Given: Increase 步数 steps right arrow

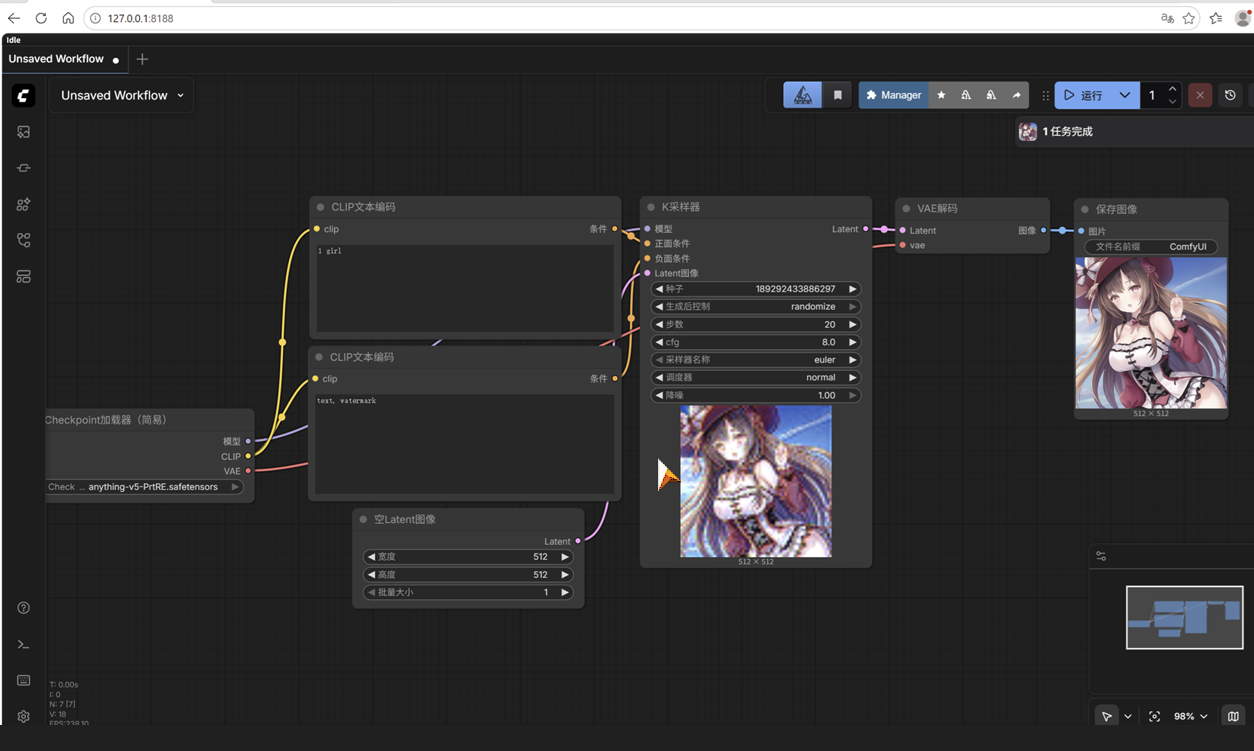Looking at the screenshot, I should point(853,325).
